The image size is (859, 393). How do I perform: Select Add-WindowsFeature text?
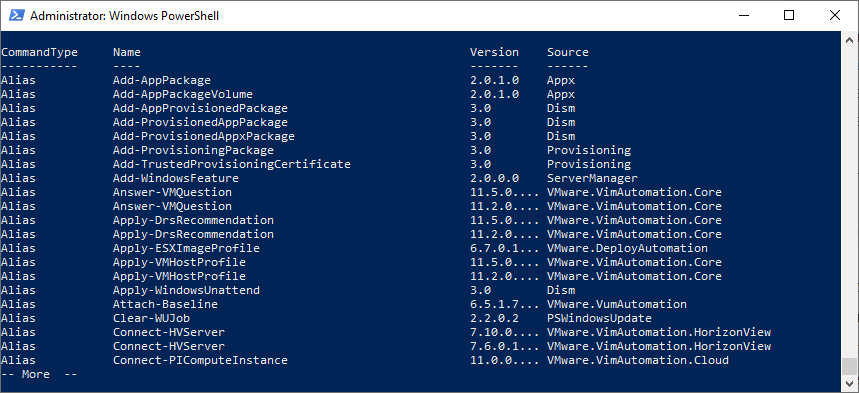click(x=176, y=178)
